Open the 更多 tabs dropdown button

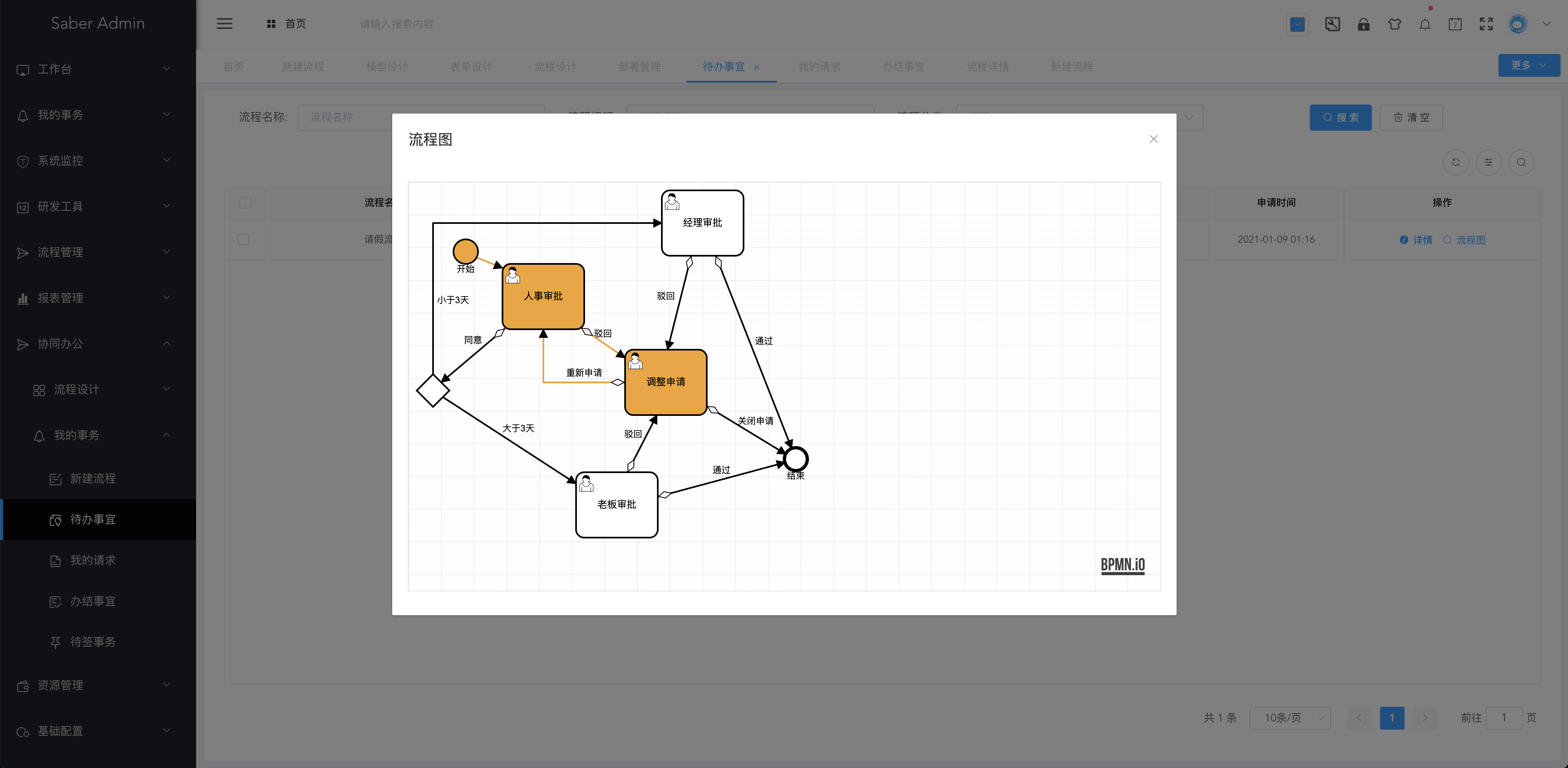pos(1528,65)
